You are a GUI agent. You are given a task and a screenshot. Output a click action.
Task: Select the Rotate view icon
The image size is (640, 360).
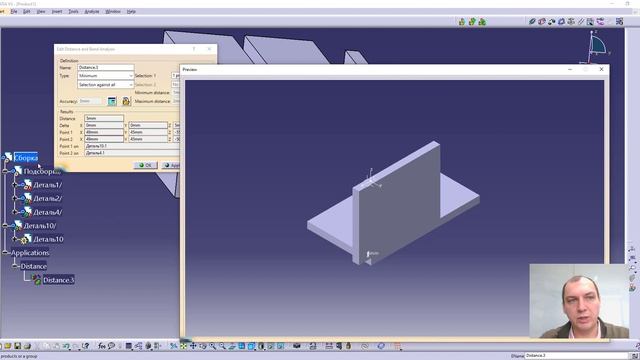[203, 346]
